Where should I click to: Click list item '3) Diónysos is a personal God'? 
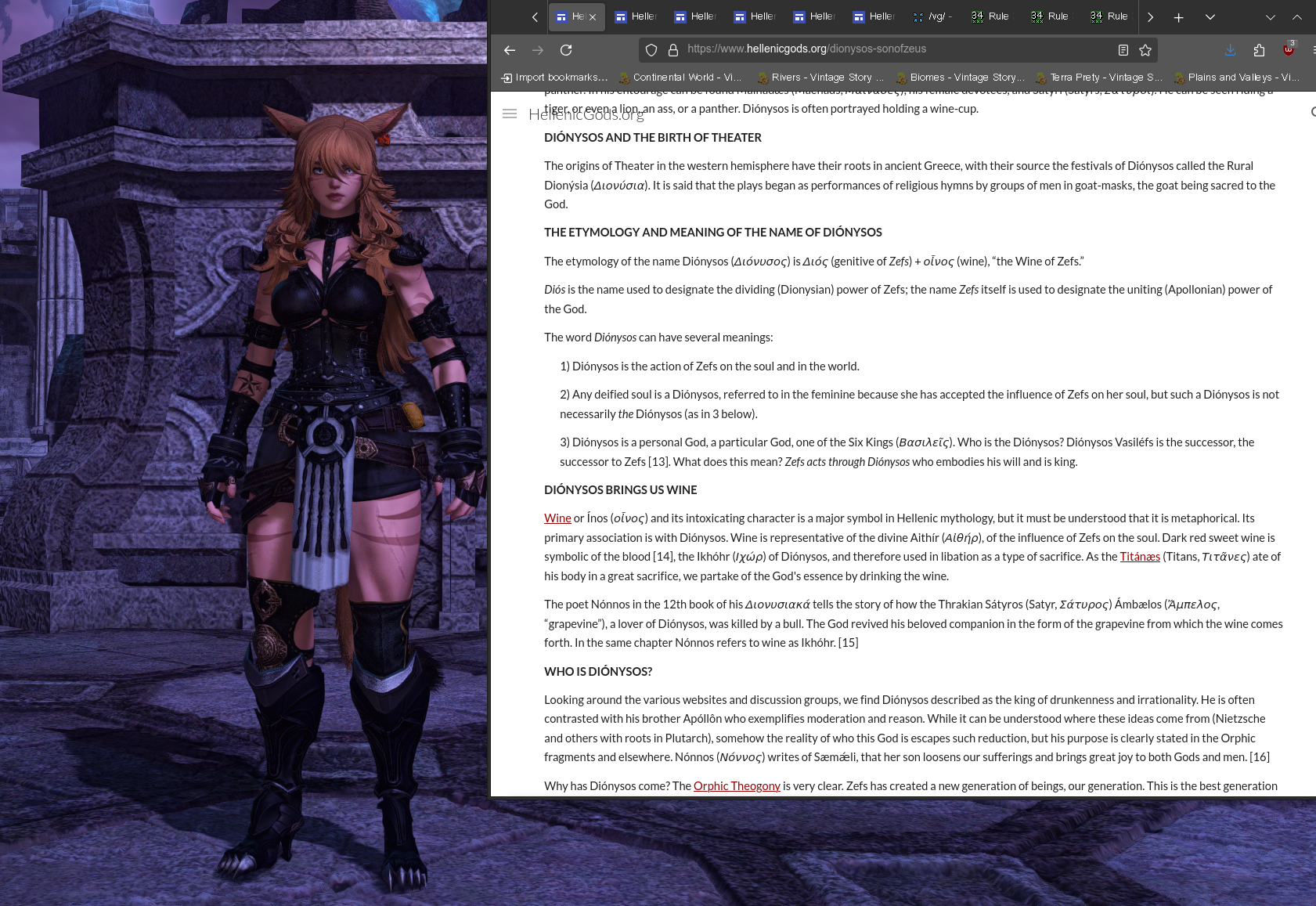click(x=907, y=452)
